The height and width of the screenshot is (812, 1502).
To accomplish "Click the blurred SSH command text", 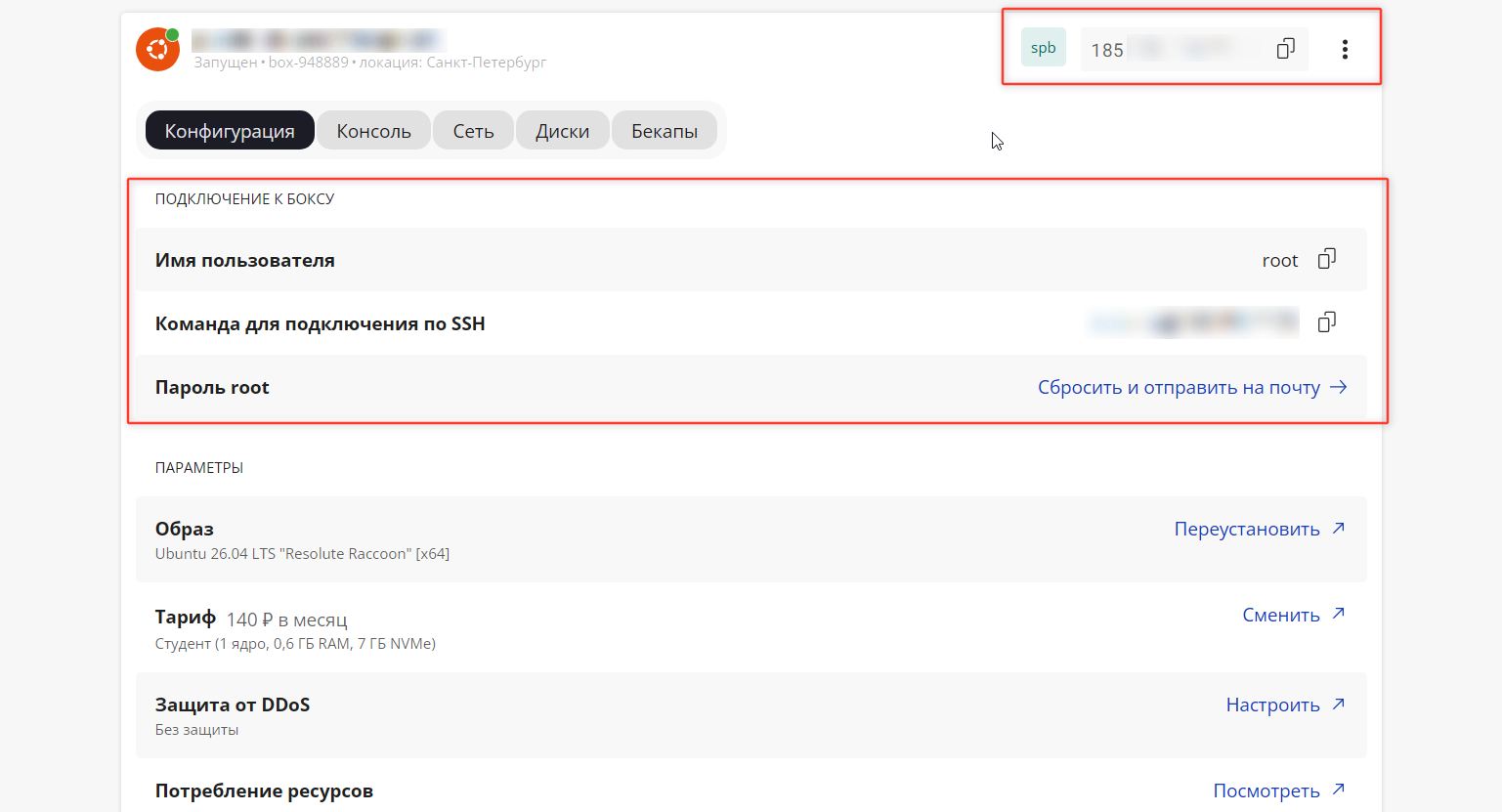I will point(1193,322).
